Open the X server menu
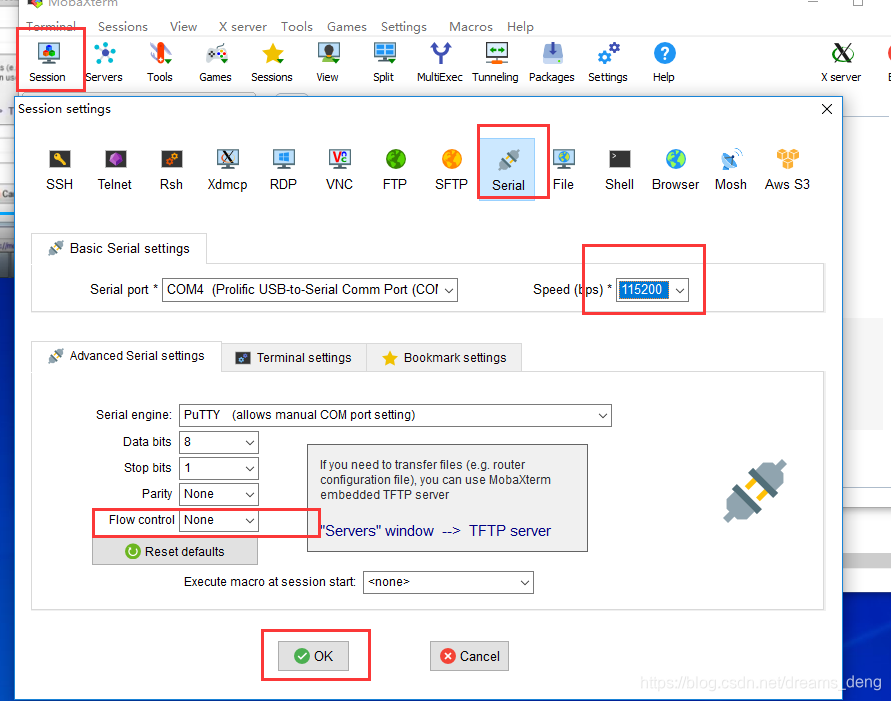 [243, 27]
